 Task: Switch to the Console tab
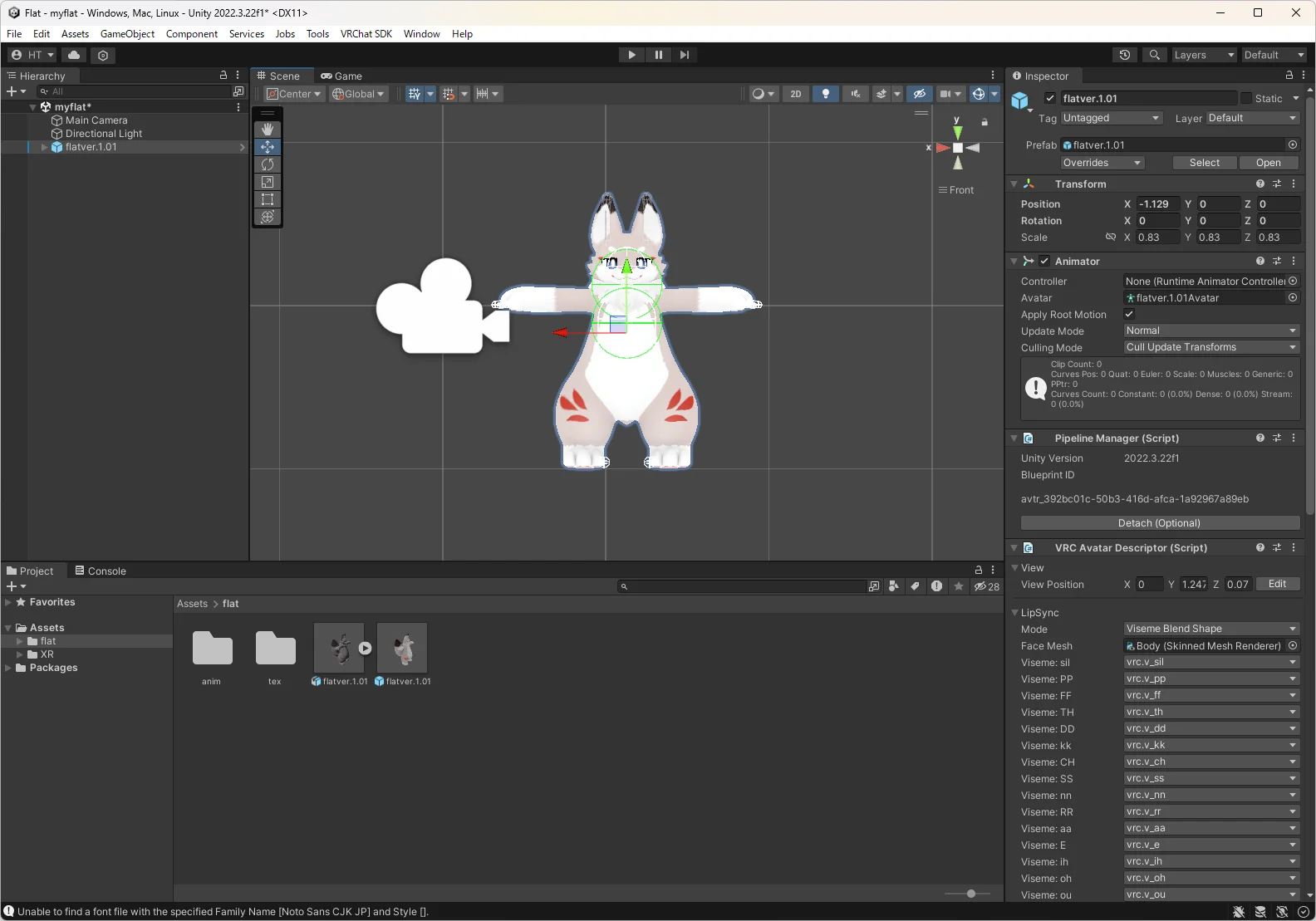pos(101,571)
